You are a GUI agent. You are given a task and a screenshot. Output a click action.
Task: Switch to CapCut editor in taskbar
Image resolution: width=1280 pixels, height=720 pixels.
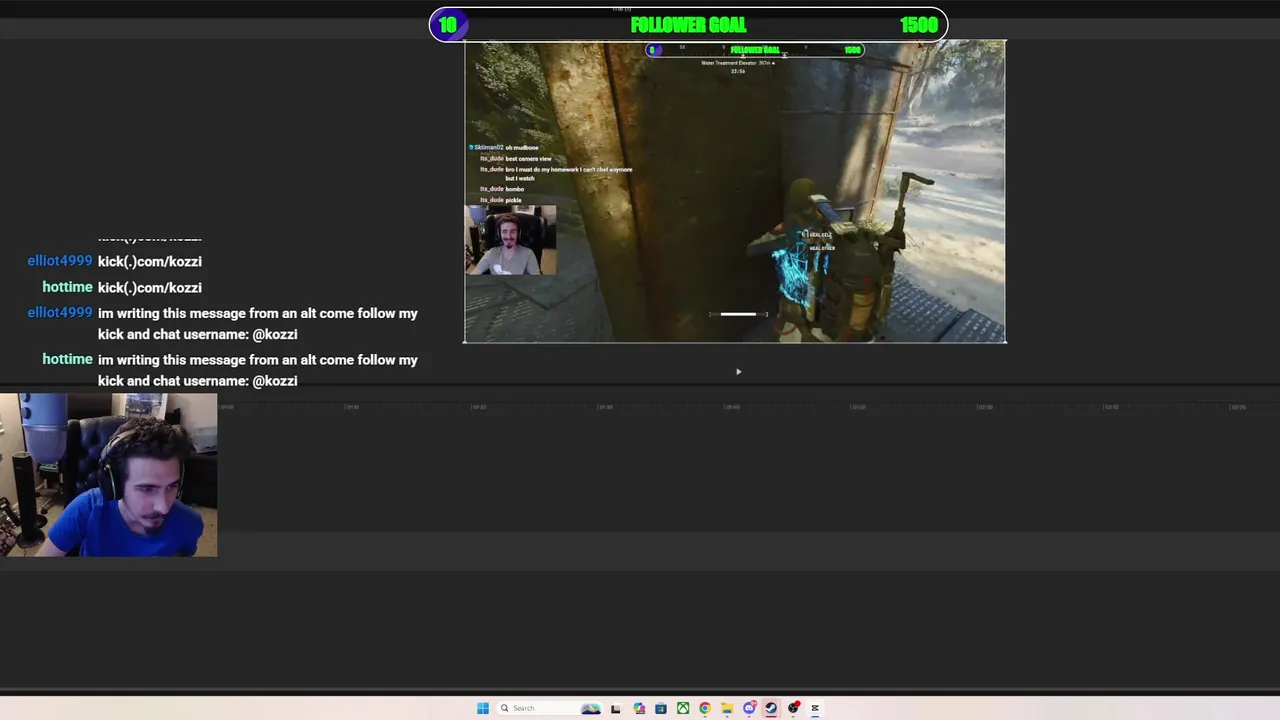point(815,708)
